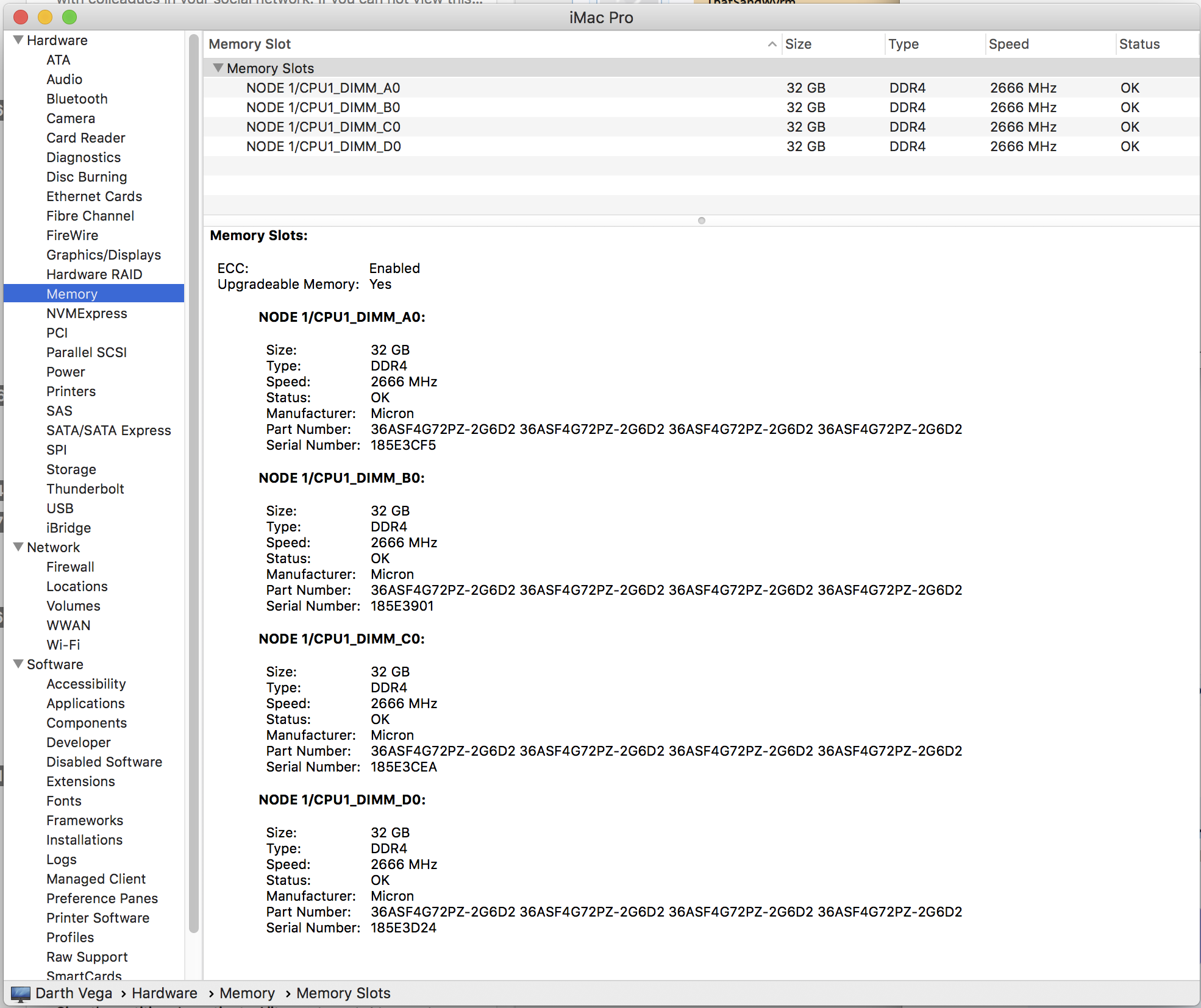Collapse the Network section disclosure triangle
This screenshot has height=1008, width=1201.
[x=18, y=547]
